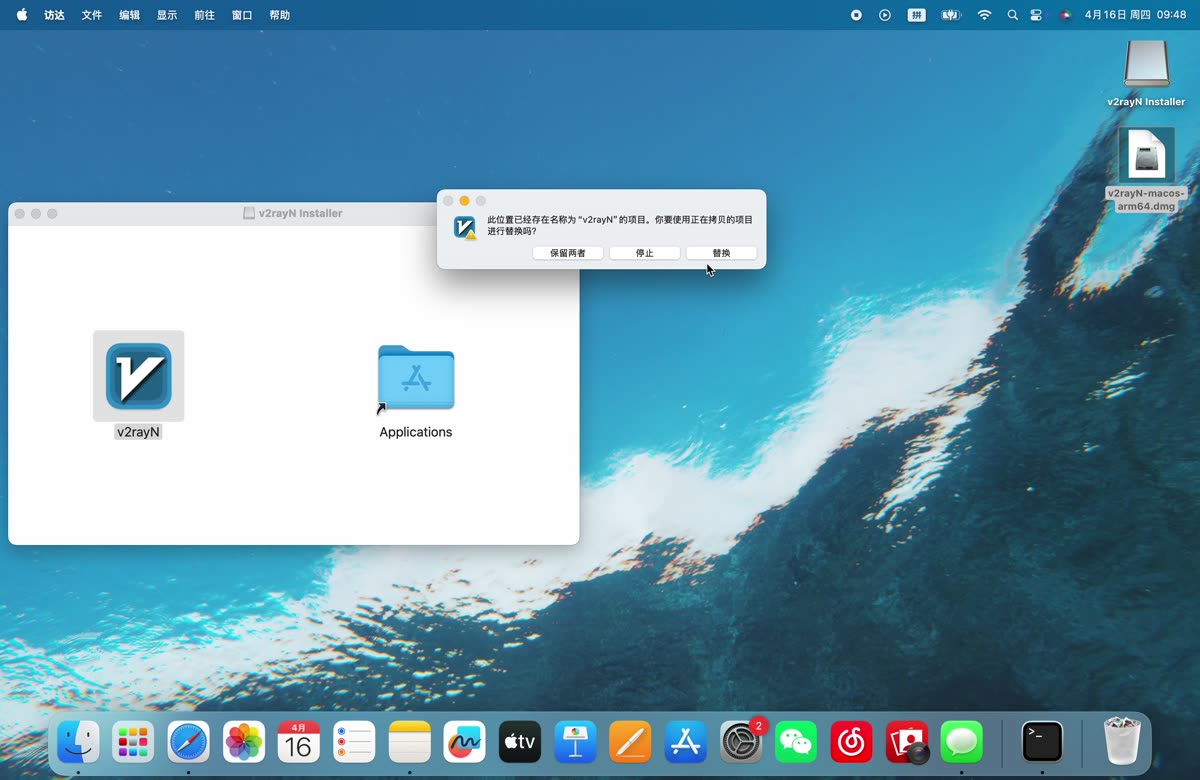1200x780 pixels.
Task: Open Spotlight search from menu bar
Action: click(1013, 15)
